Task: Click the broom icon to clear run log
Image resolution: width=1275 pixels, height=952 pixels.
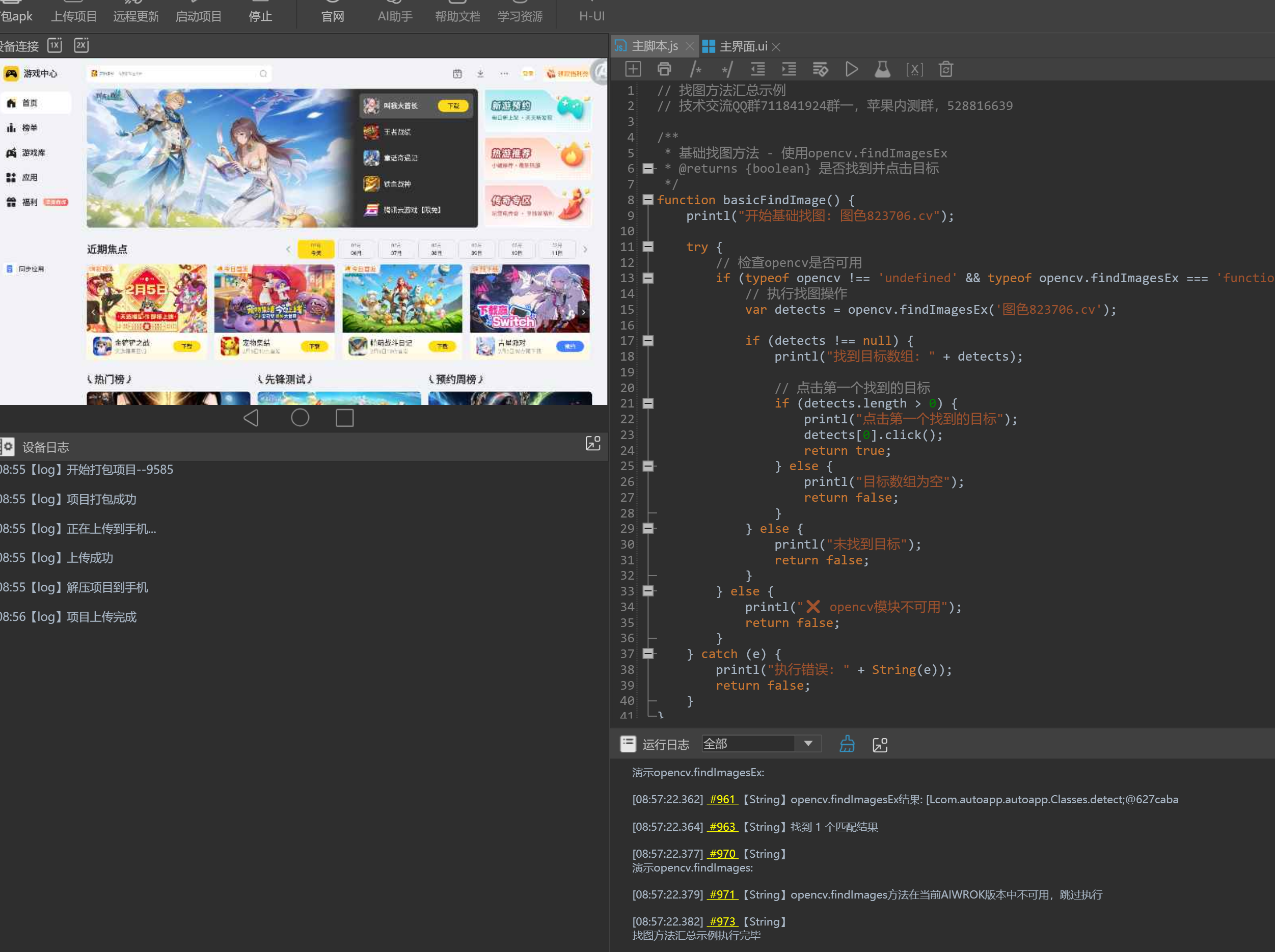Action: pyautogui.click(x=847, y=744)
